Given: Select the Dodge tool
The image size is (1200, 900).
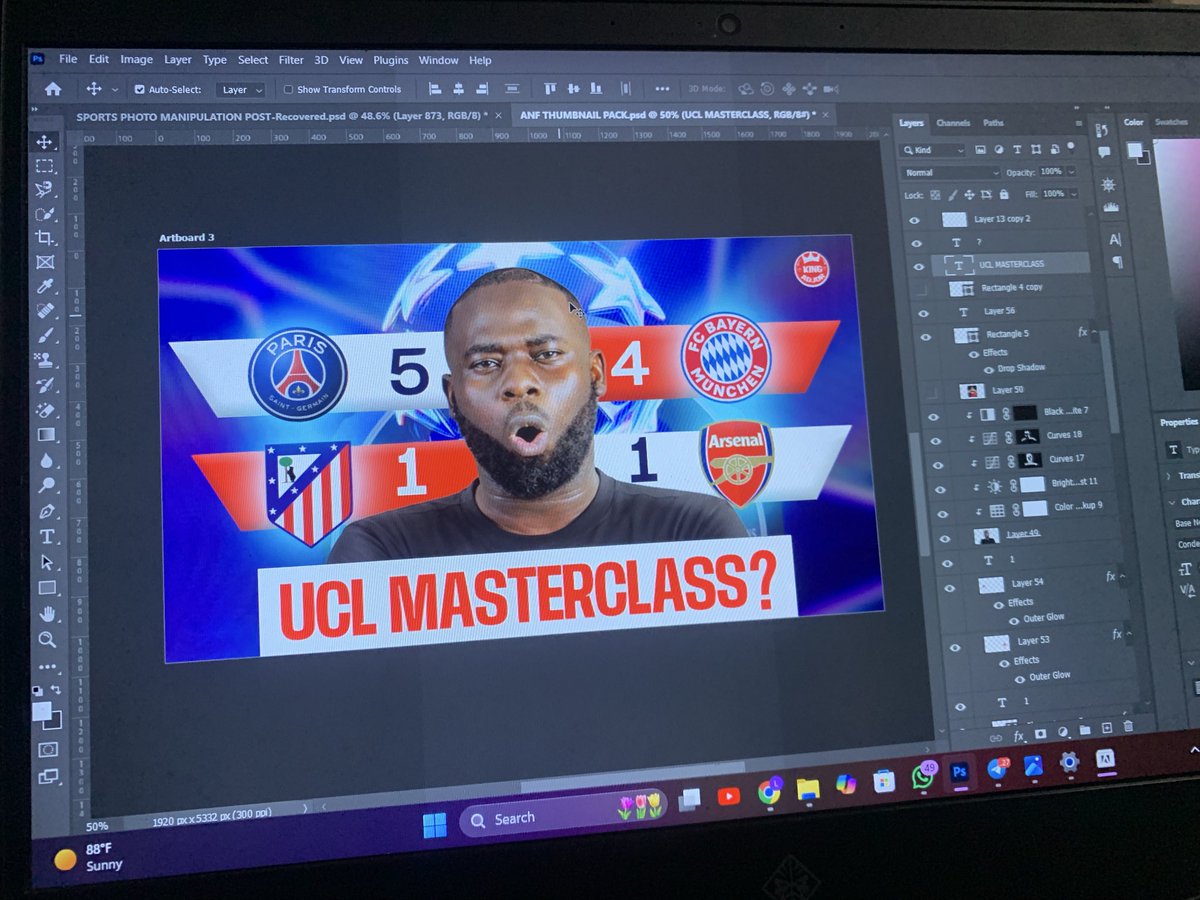Looking at the screenshot, I should (46, 485).
